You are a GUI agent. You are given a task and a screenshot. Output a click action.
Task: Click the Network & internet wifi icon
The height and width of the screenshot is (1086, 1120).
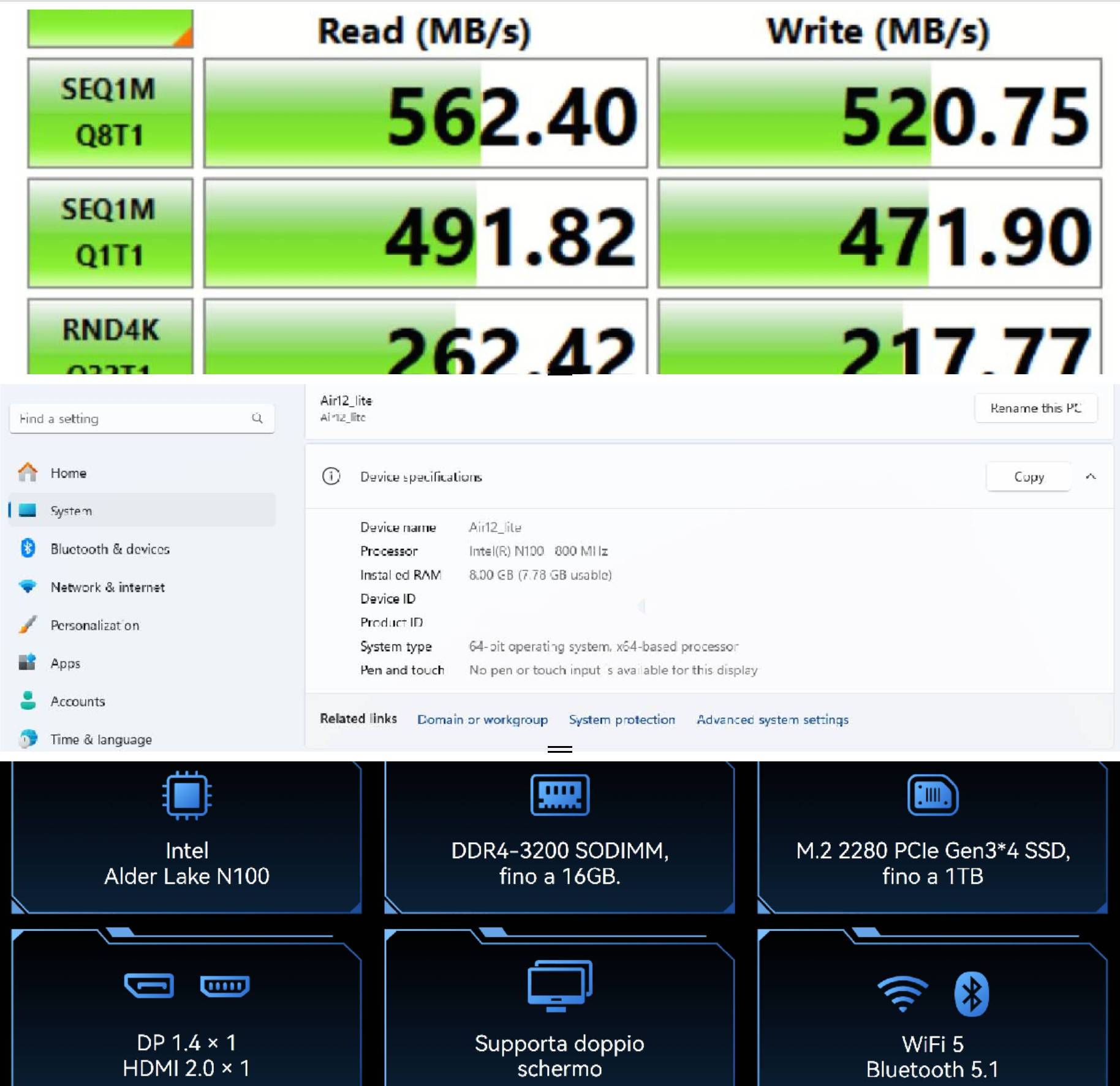point(28,586)
